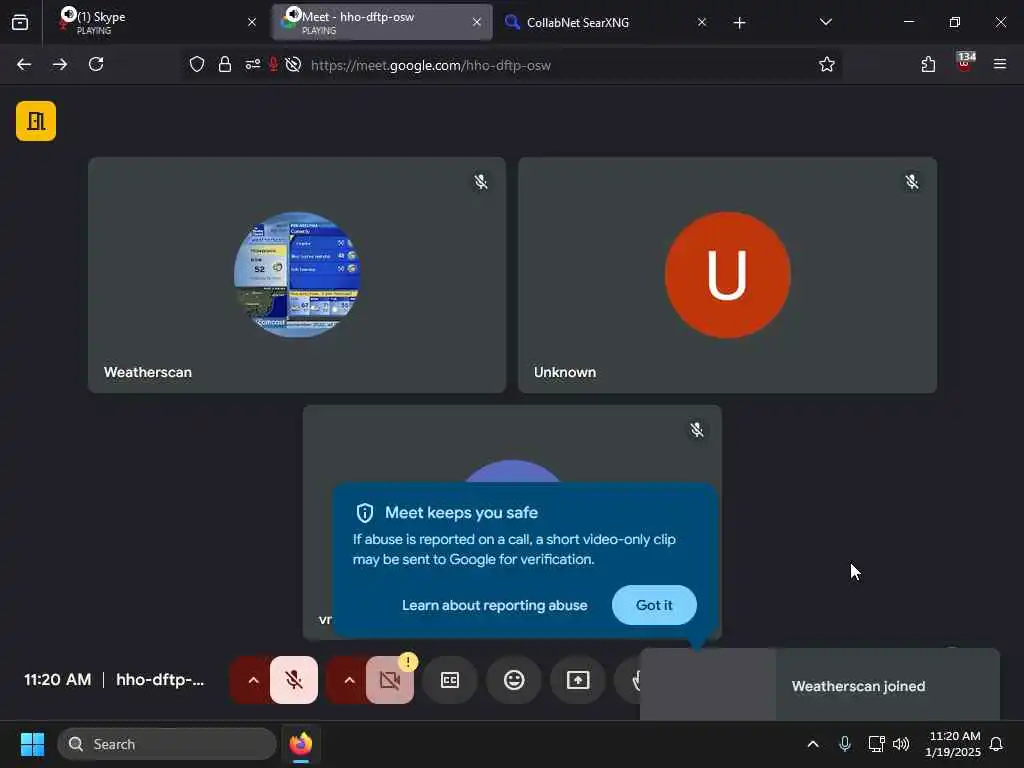Screen dimensions: 1024x768
Task: Click Weatherscan's profile picture thumbnail
Action: [297, 274]
